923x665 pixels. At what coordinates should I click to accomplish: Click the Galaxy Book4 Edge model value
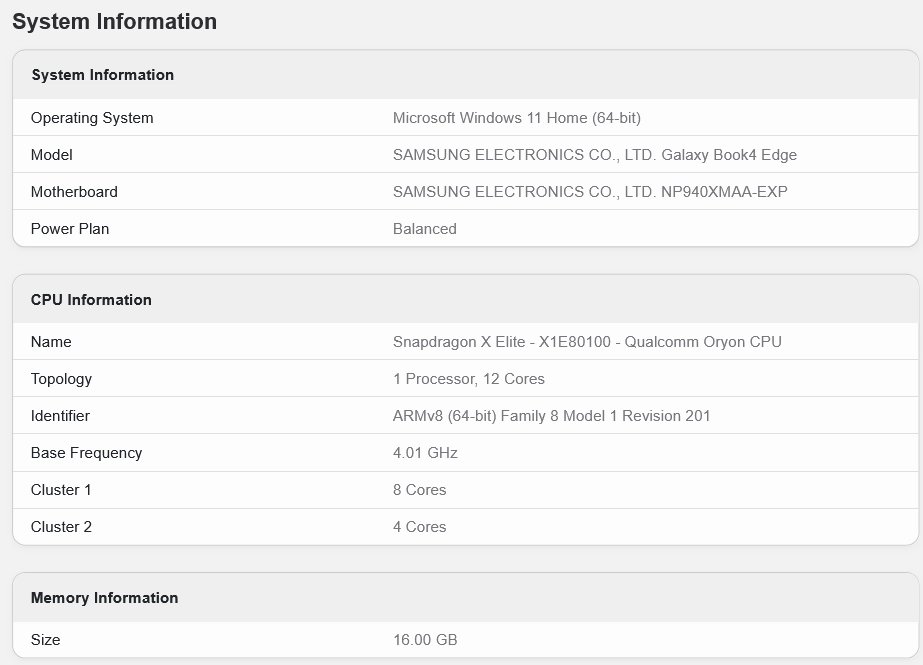(594, 155)
